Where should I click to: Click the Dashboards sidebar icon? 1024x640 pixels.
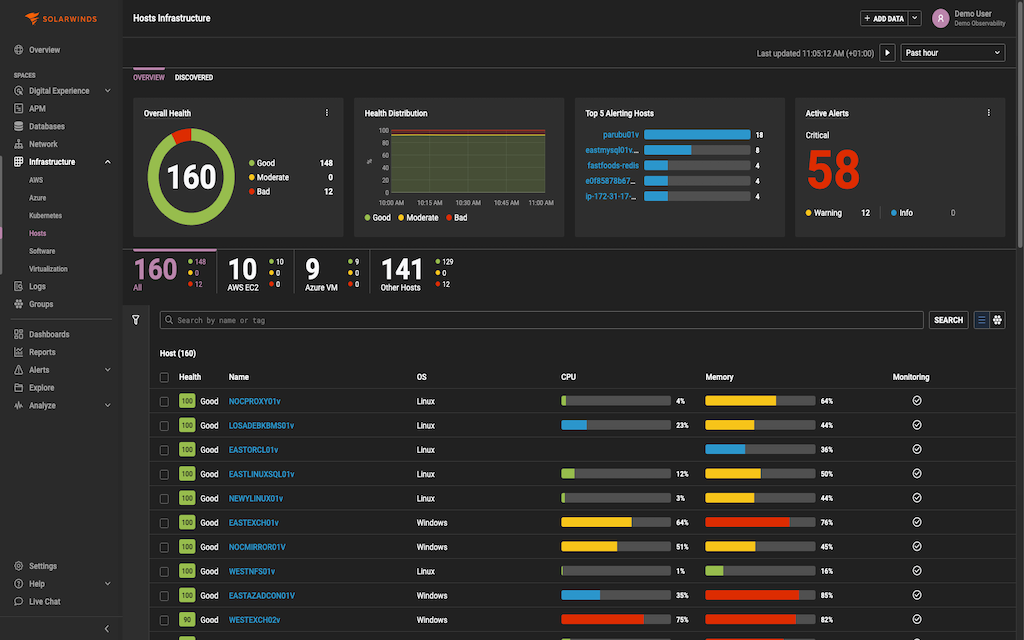(18, 334)
